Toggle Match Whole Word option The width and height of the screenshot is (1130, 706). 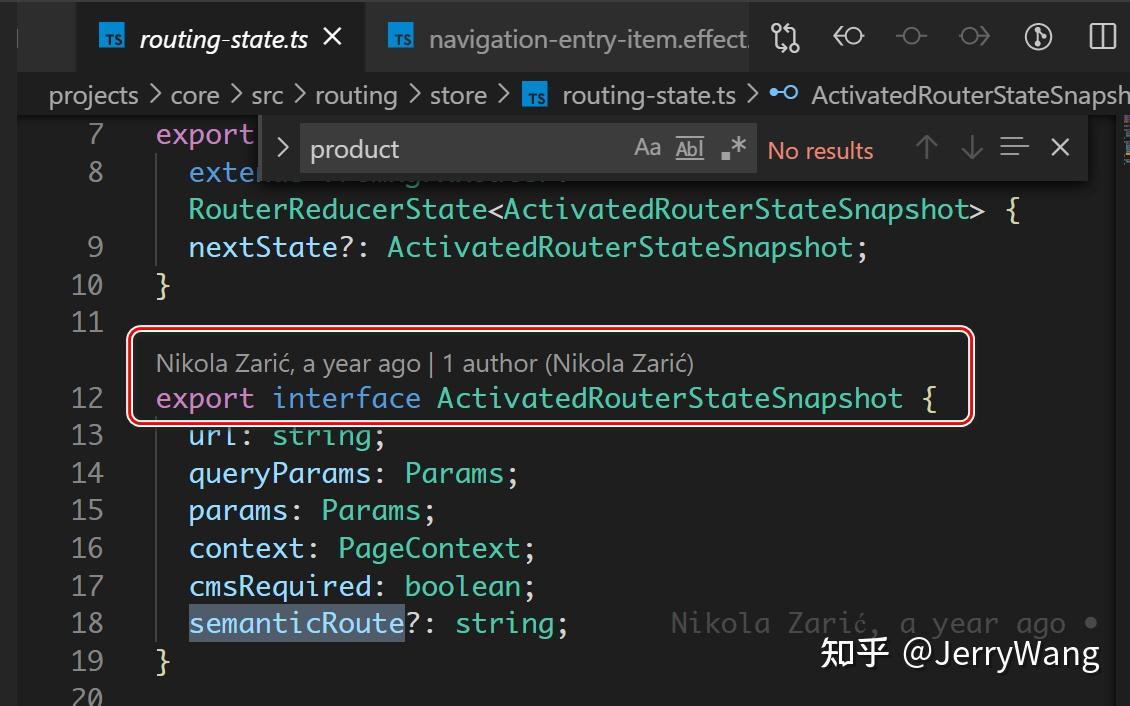coord(690,148)
